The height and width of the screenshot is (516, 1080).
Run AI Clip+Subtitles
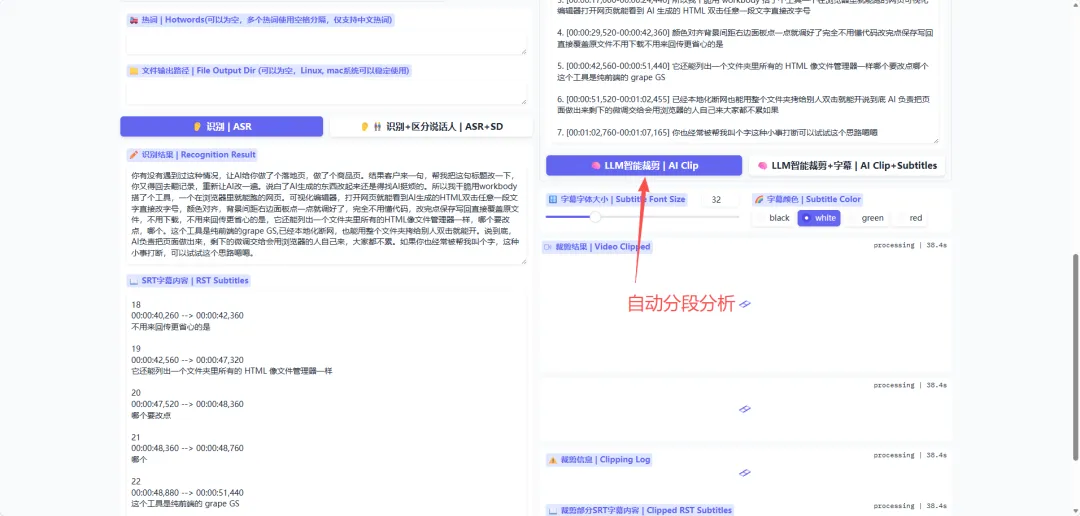[847, 165]
